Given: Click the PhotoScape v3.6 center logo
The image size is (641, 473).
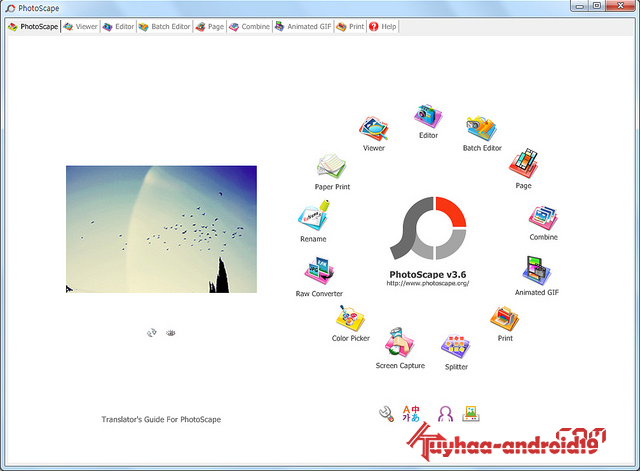Looking at the screenshot, I should (x=428, y=228).
